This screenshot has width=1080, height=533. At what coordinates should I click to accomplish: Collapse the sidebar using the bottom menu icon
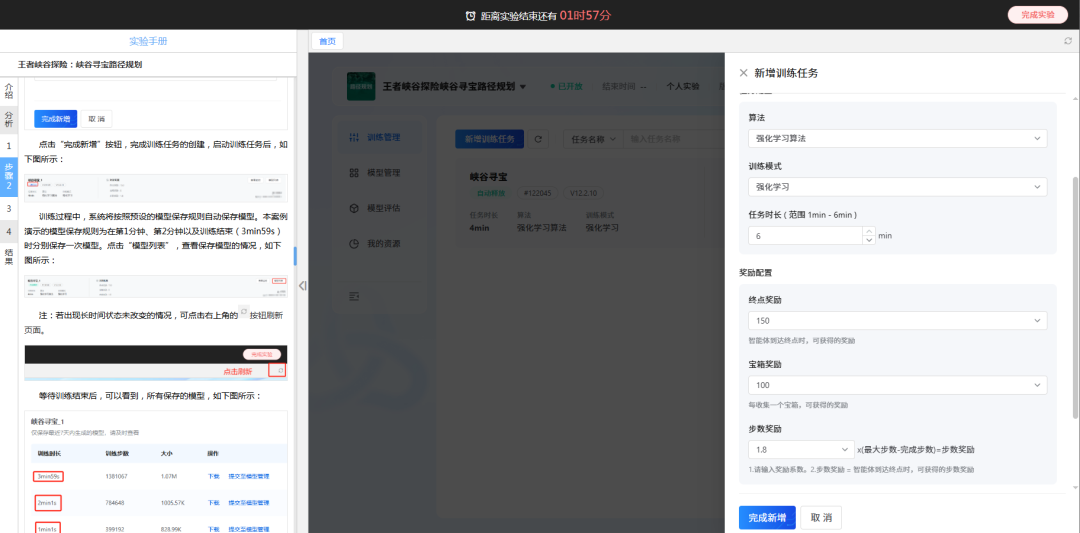pos(353,296)
